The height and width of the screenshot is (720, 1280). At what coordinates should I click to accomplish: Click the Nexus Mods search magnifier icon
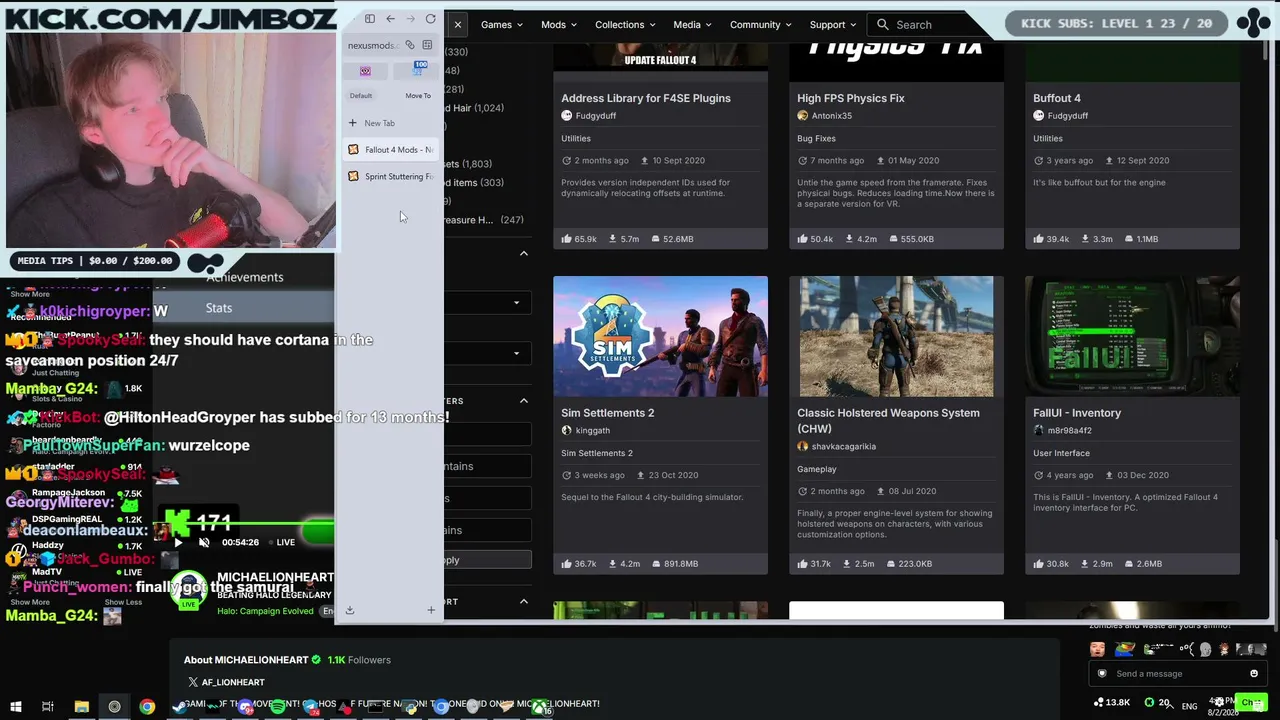(x=882, y=25)
